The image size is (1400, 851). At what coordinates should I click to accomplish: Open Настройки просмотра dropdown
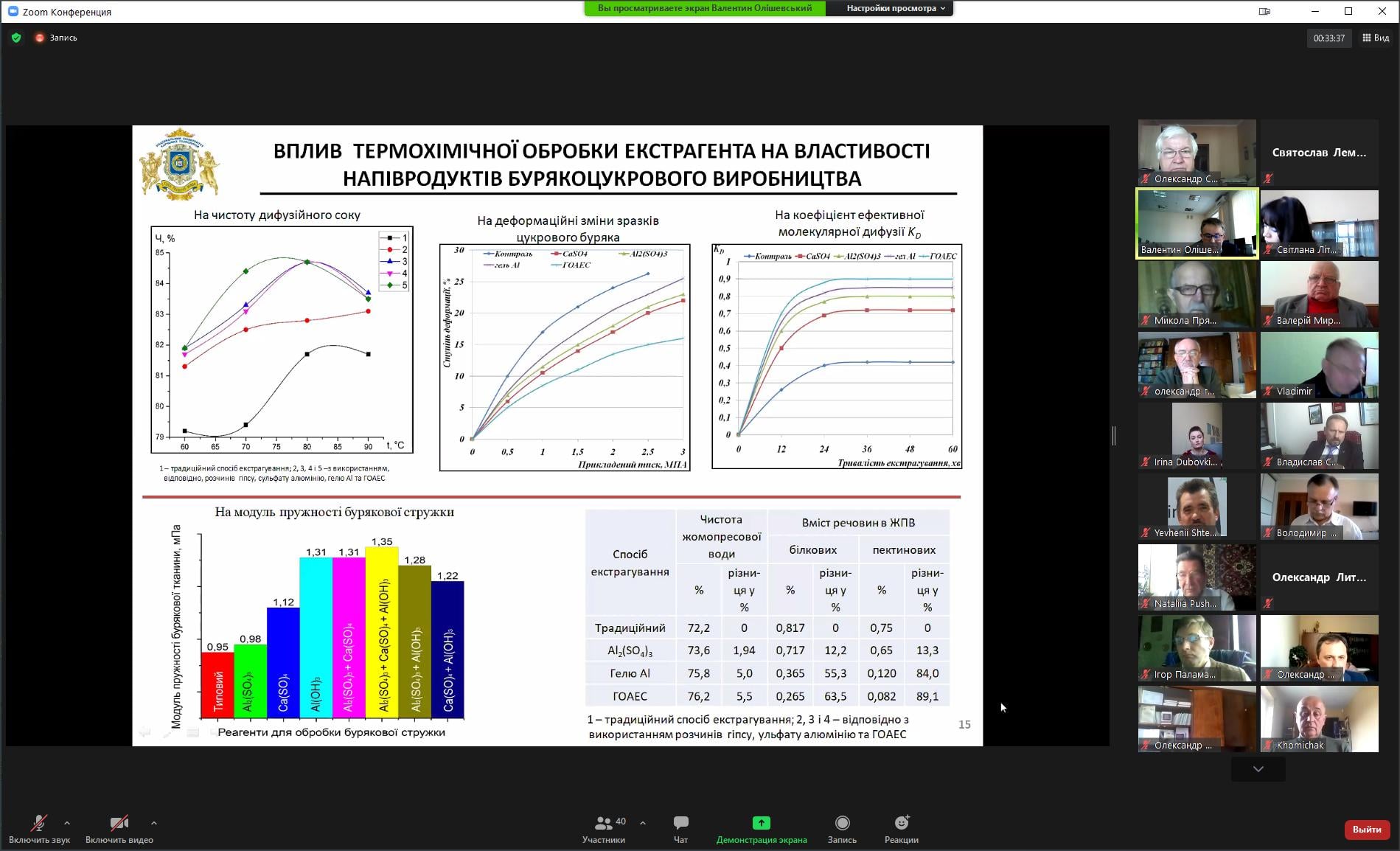tap(895, 8)
